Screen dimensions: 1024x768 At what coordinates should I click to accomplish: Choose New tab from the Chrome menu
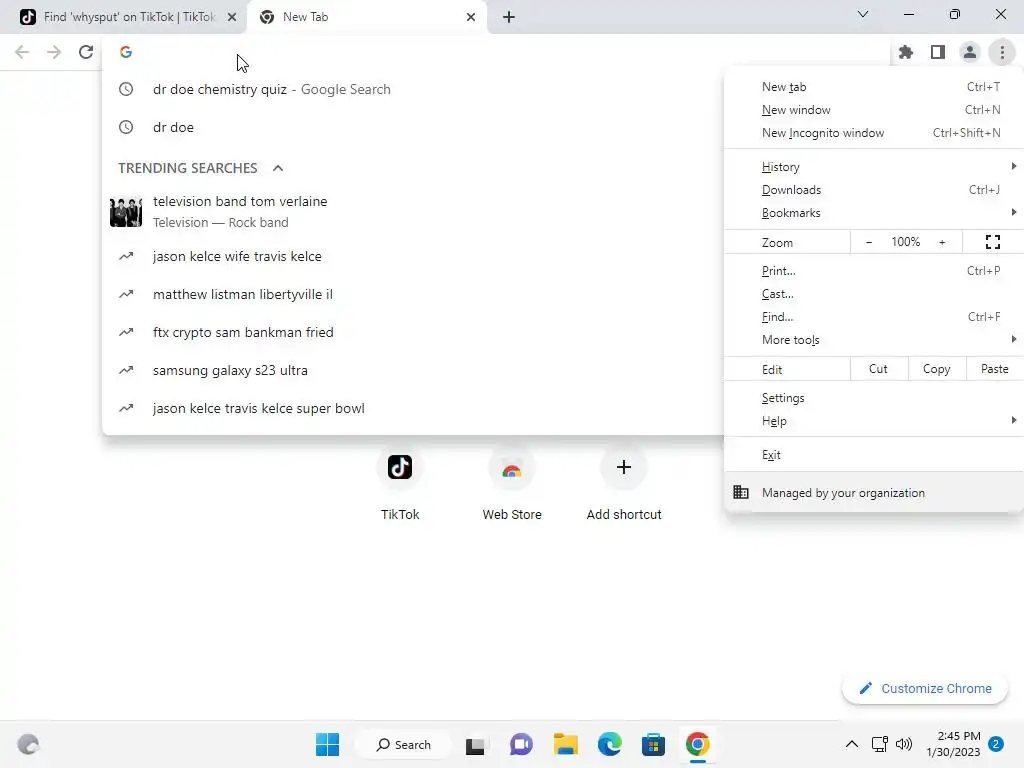(x=874, y=87)
